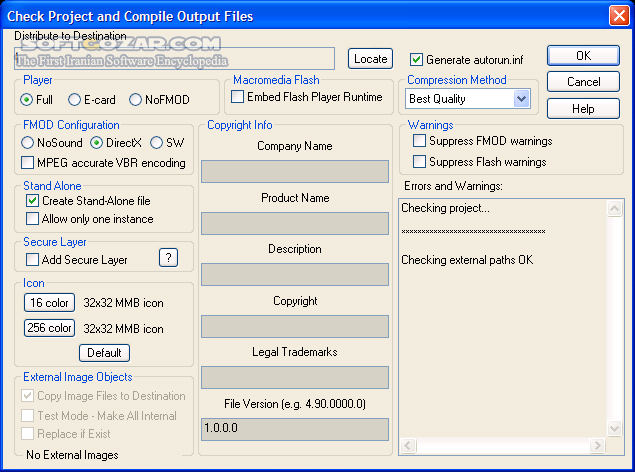Screen dimensions: 635x472
Task: Click the Copyright input field
Action: 295,327
